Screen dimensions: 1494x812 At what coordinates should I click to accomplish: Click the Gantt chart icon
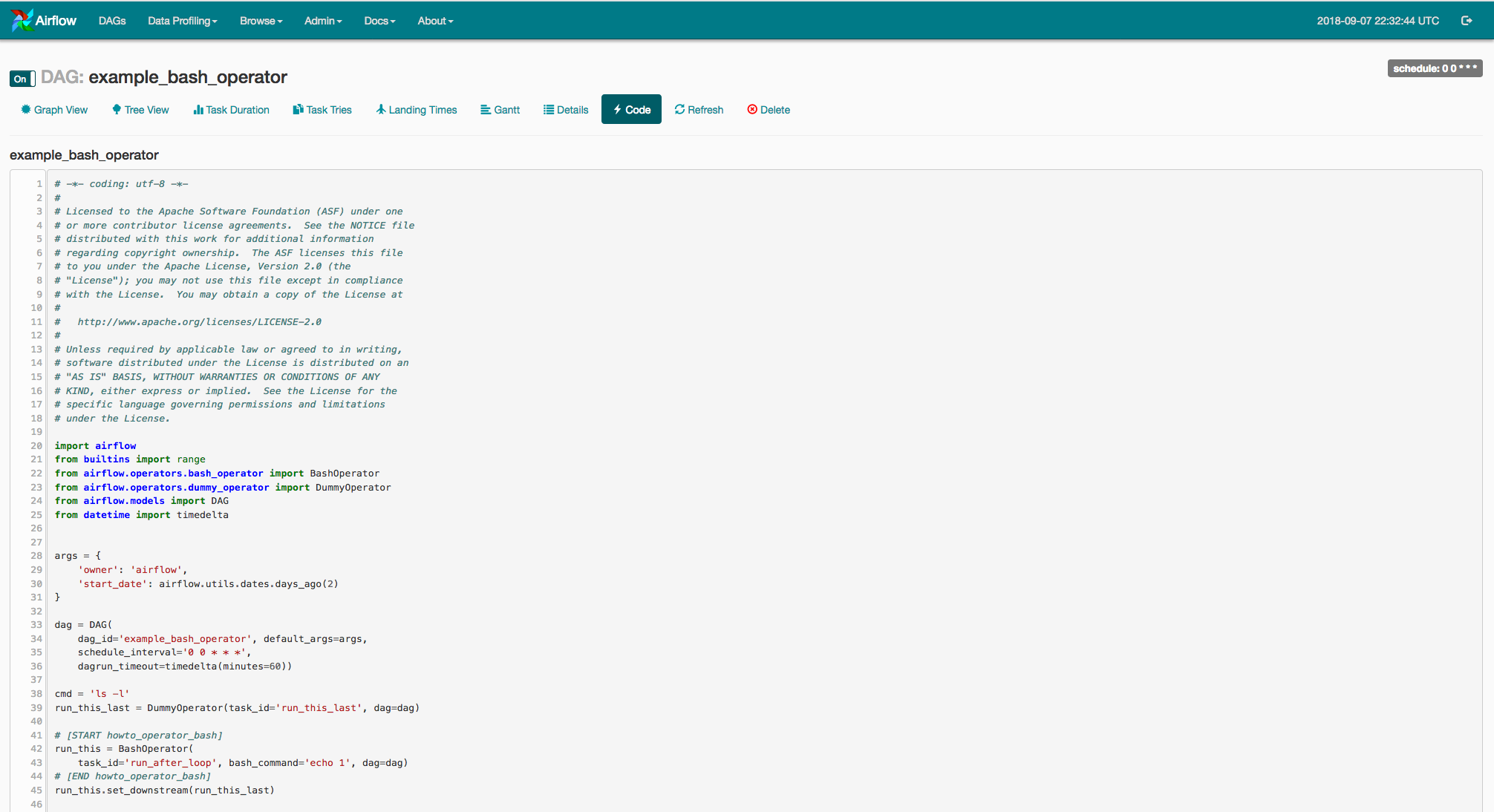[x=486, y=110]
